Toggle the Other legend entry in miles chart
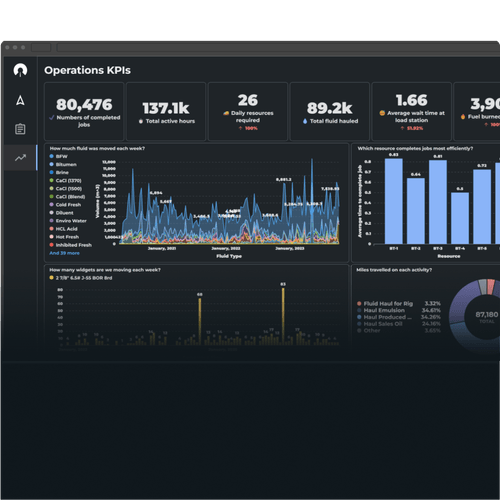This screenshot has width=500, height=500. click(x=399, y=330)
